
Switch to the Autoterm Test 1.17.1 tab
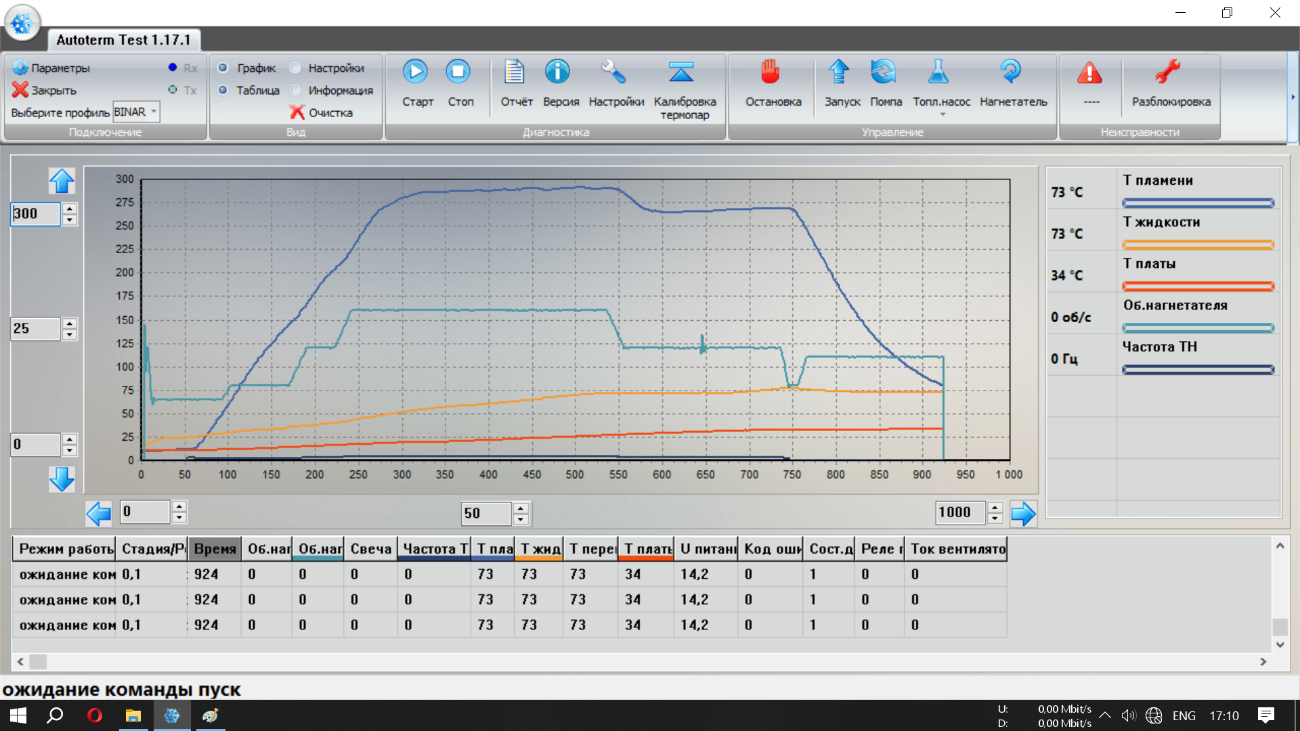(x=124, y=40)
